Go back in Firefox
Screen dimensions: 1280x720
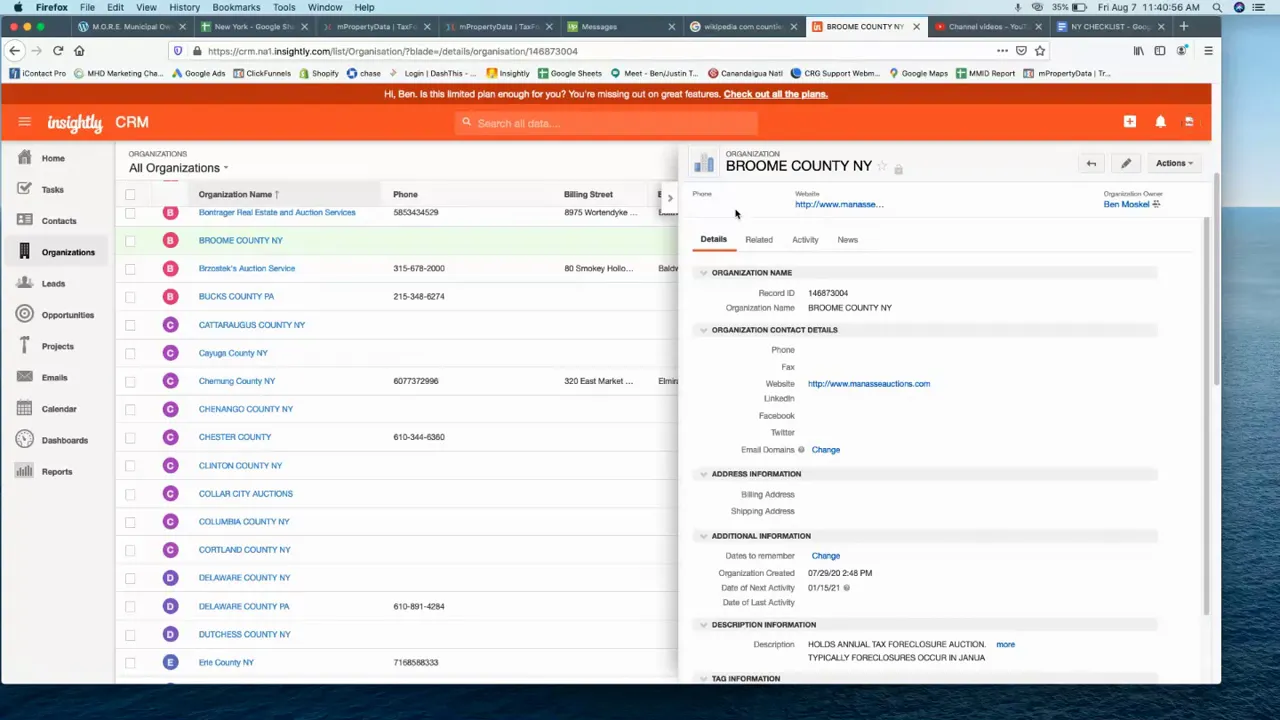(15, 51)
